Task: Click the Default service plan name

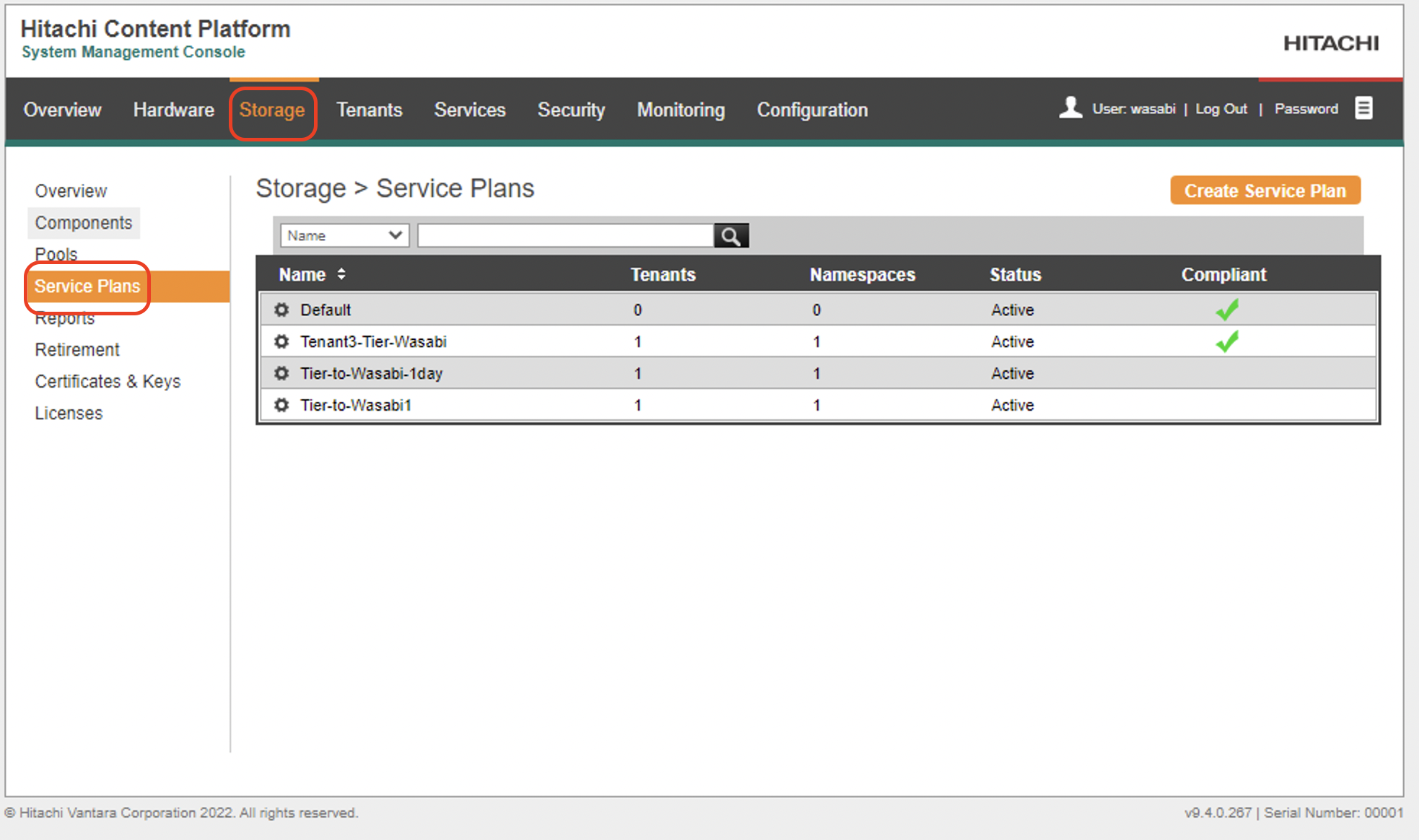Action: (326, 310)
